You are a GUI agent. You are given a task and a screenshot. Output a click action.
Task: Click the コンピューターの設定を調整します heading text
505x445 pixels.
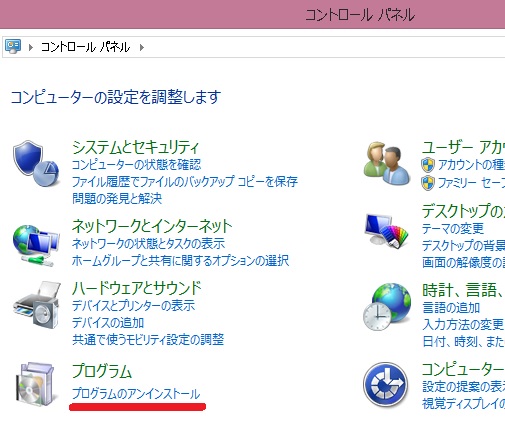click(116, 97)
